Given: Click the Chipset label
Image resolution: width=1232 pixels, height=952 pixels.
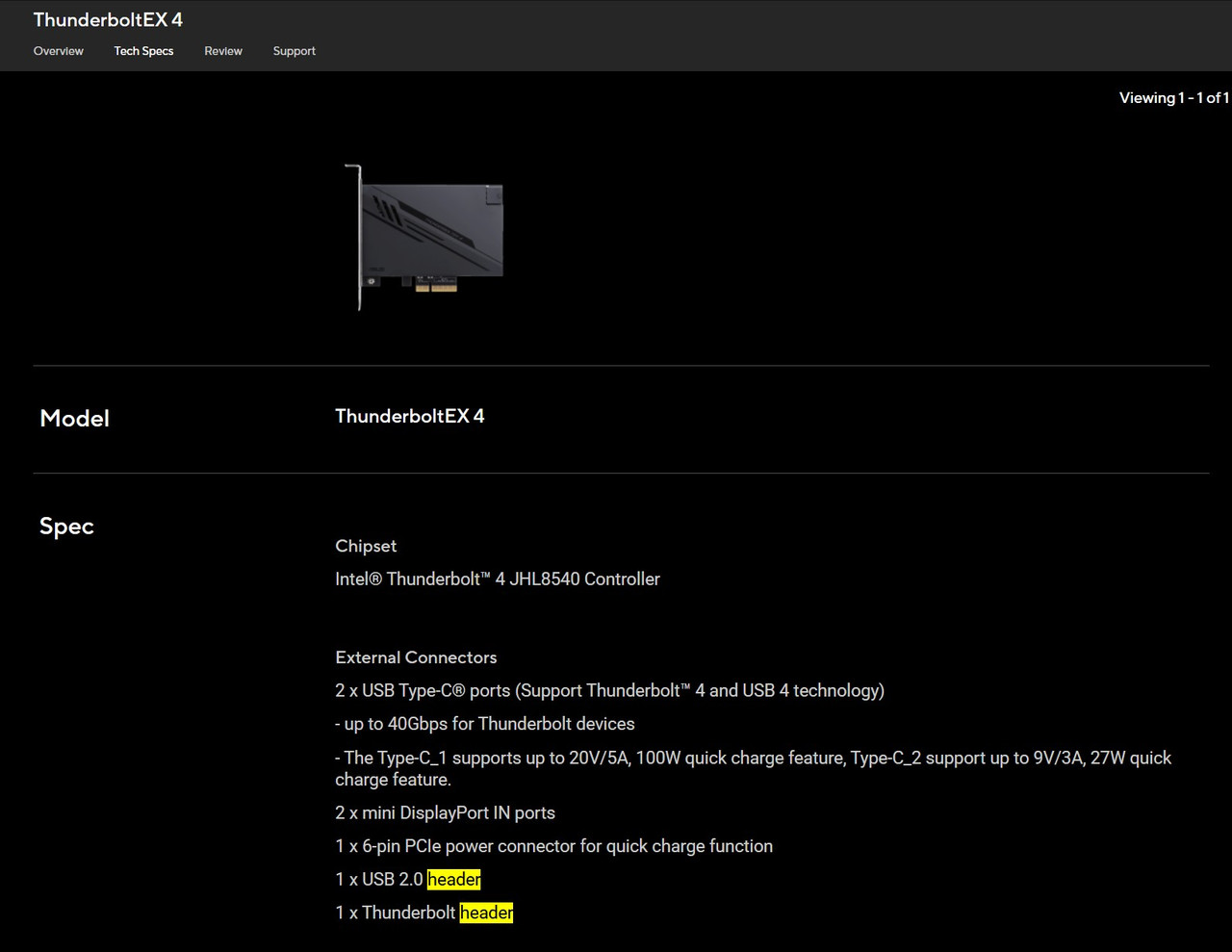Looking at the screenshot, I should (x=366, y=546).
